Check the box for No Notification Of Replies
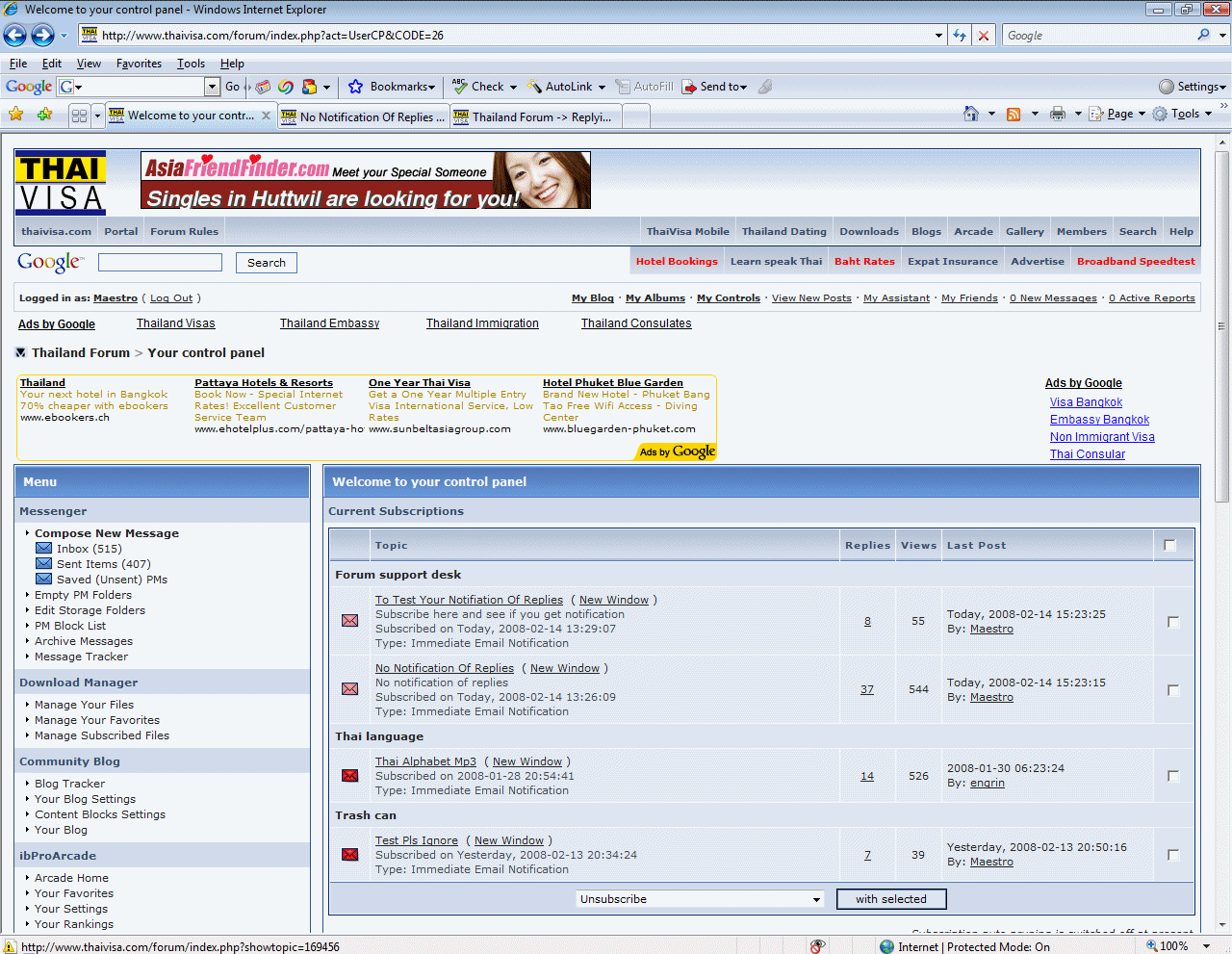The height and width of the screenshot is (954, 1232). [x=1172, y=690]
